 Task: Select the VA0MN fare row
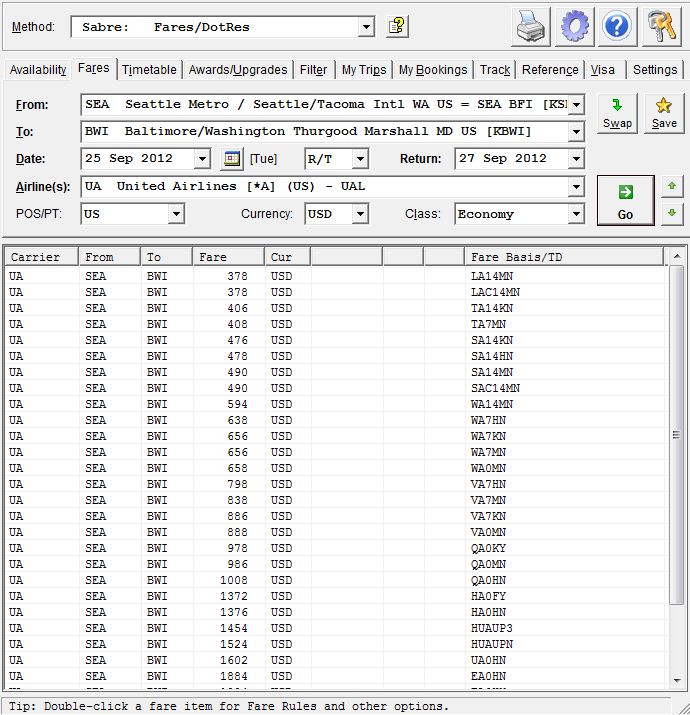coord(335,532)
